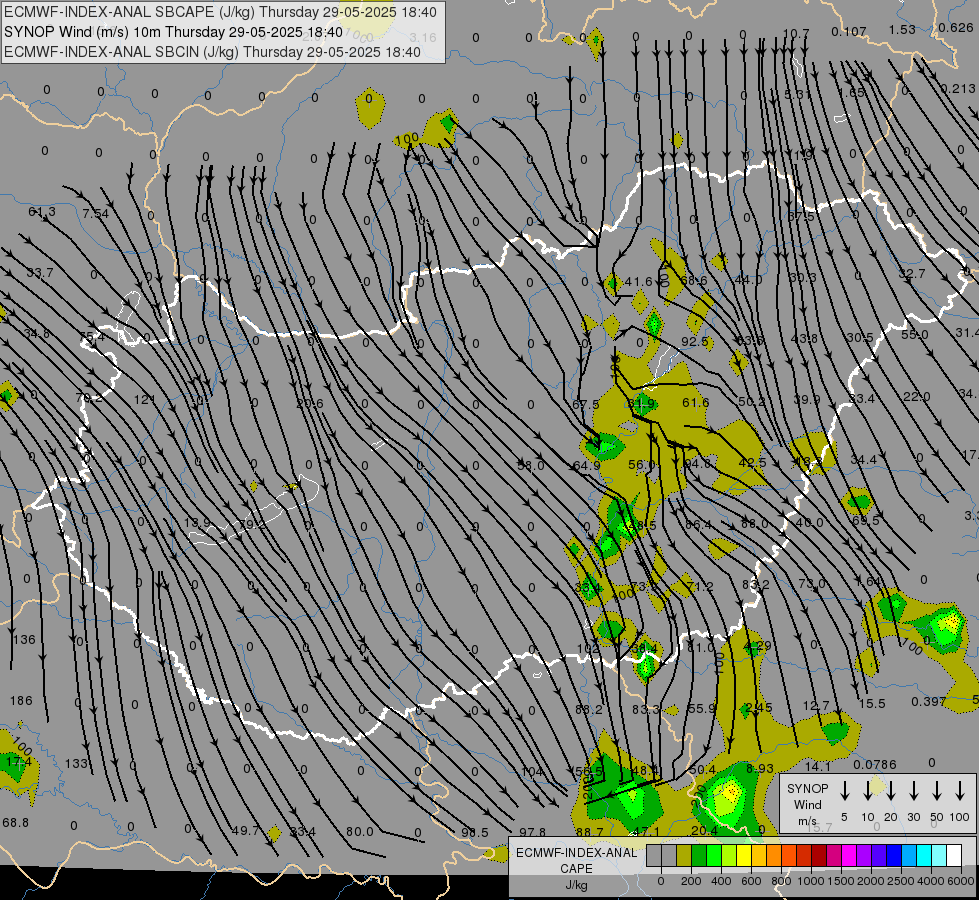Screen dimensions: 979x900
Task: Click the SBCIN title line in the header box
Action: 212,52
